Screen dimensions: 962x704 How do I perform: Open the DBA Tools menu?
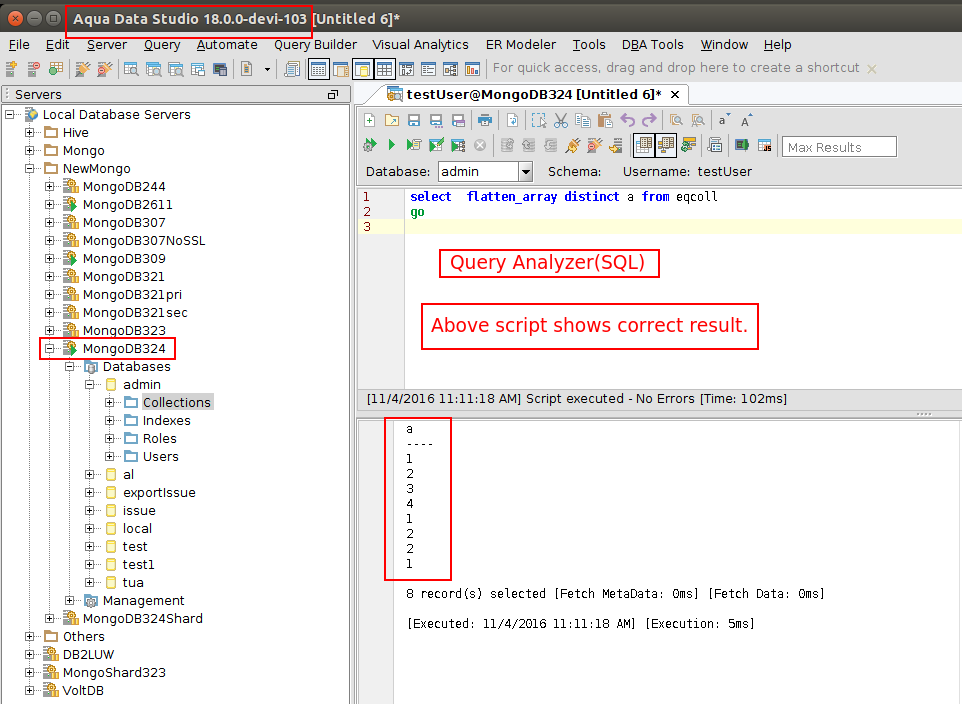652,45
